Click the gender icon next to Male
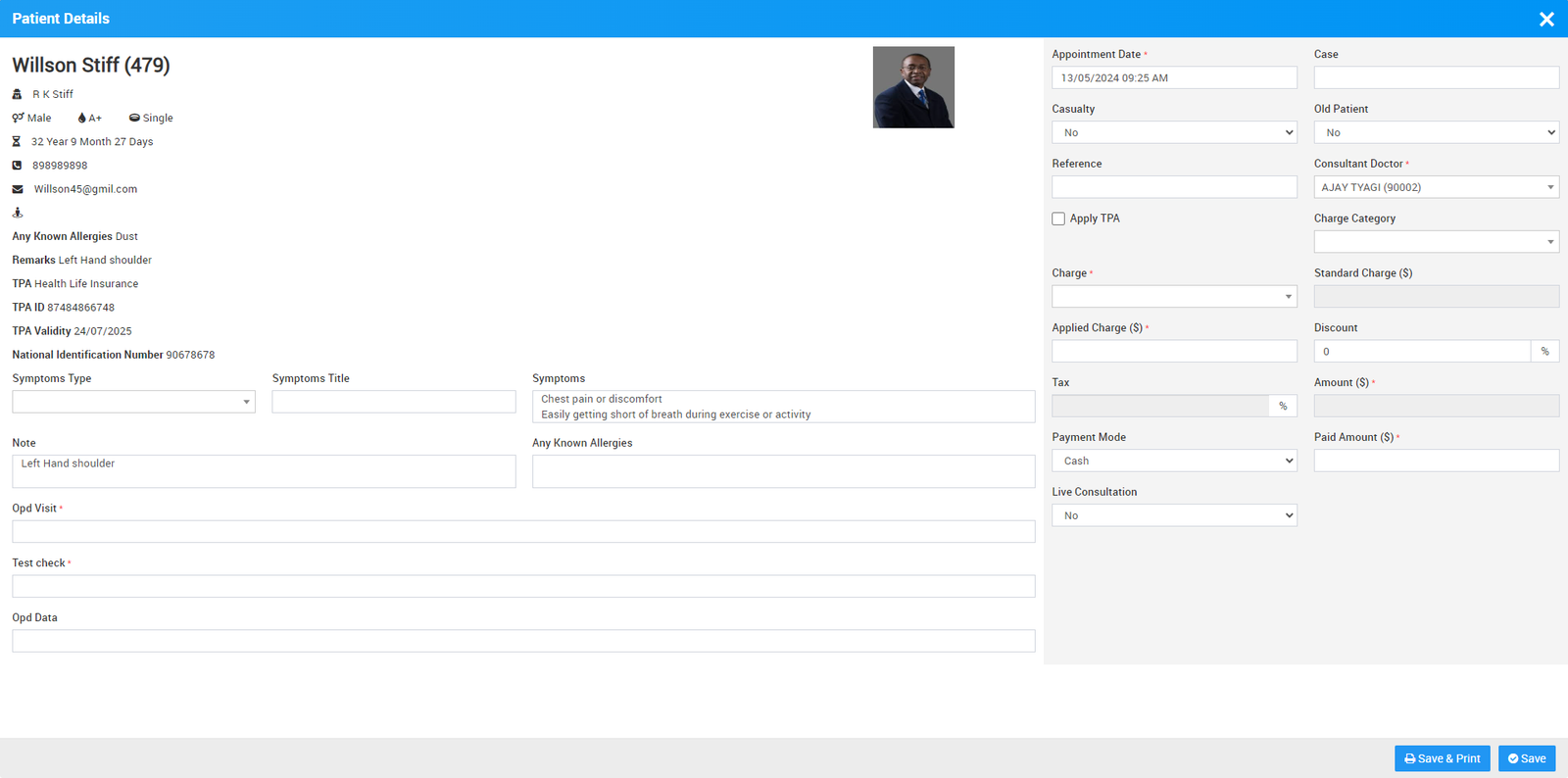1568x778 pixels. 18,118
